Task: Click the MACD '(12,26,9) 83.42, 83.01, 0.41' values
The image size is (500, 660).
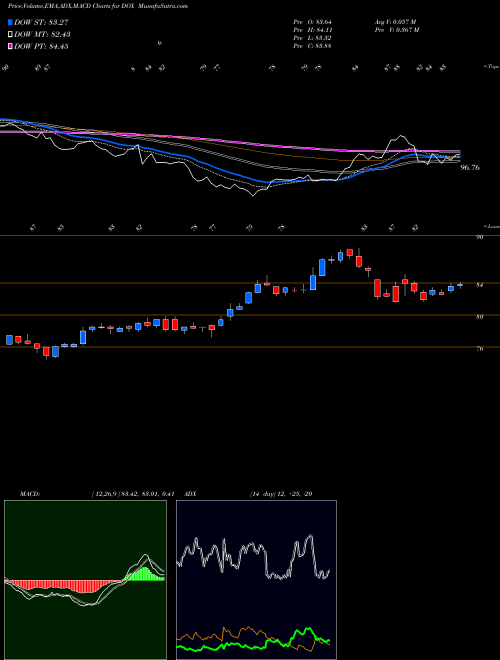Action: point(133,494)
